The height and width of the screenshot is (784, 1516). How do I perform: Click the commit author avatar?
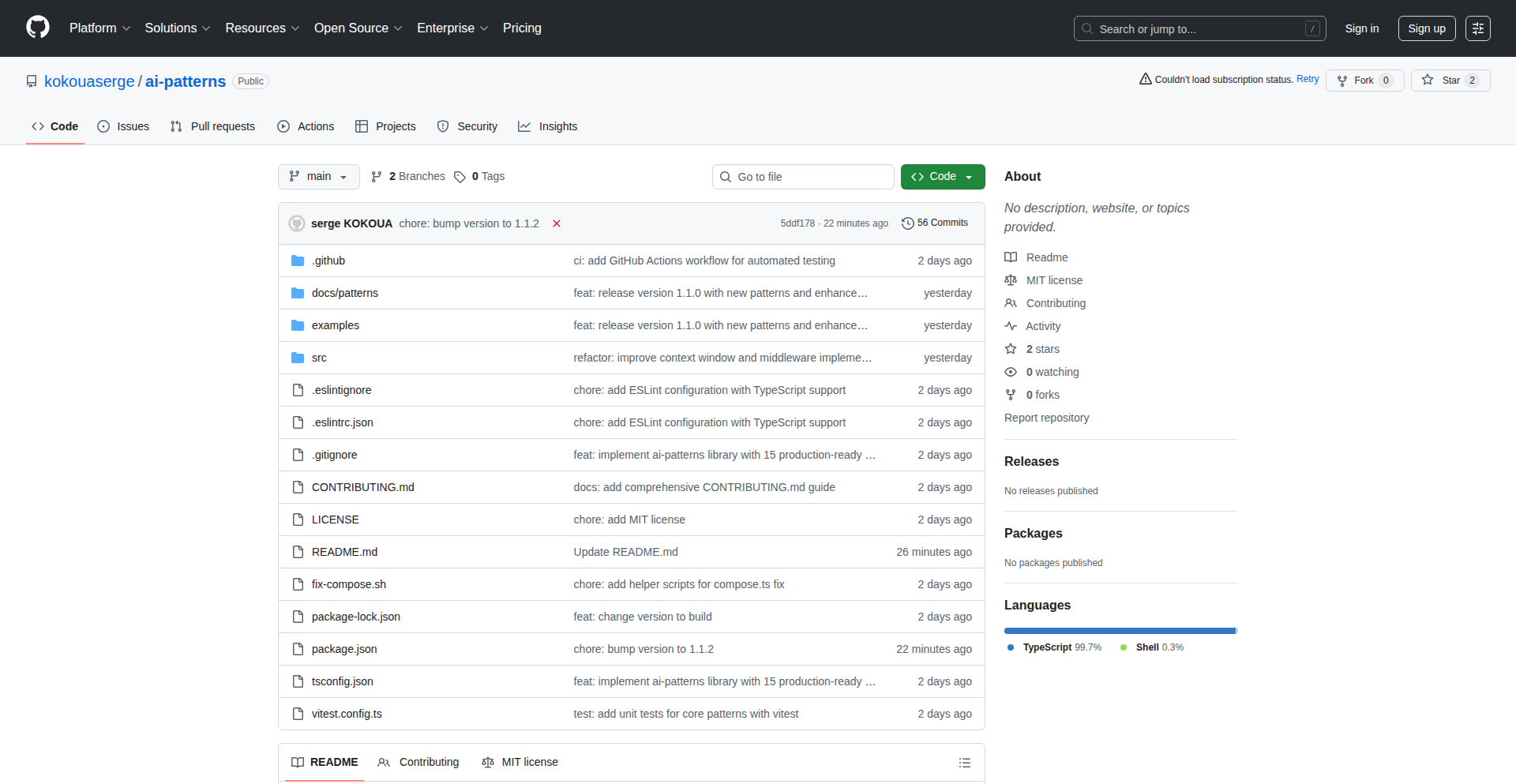pyautogui.click(x=297, y=223)
